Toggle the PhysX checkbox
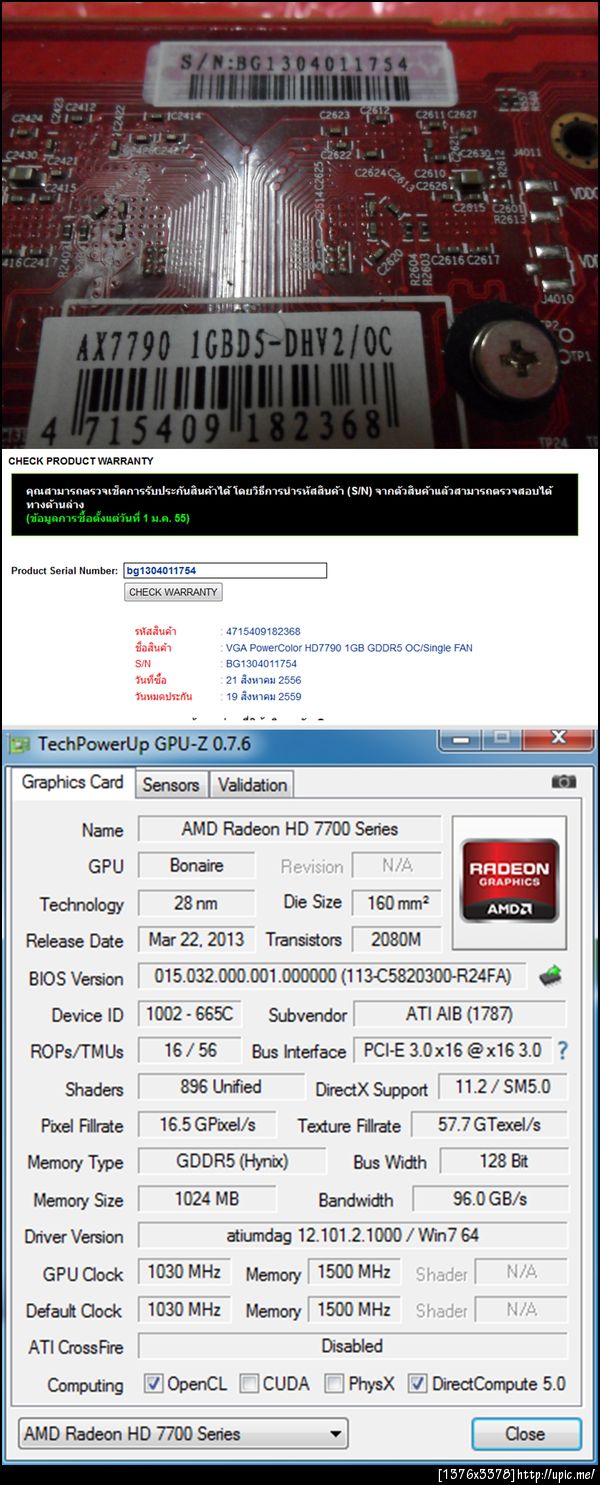The width and height of the screenshot is (600, 1485). pyautogui.click(x=335, y=1384)
